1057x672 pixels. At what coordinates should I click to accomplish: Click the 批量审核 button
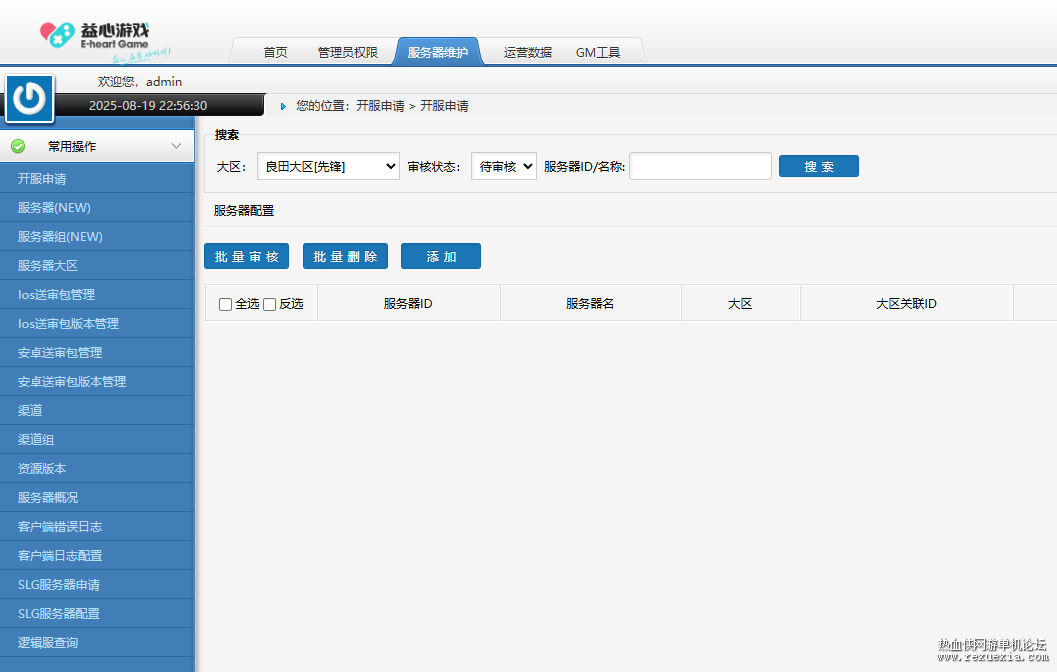[247, 256]
